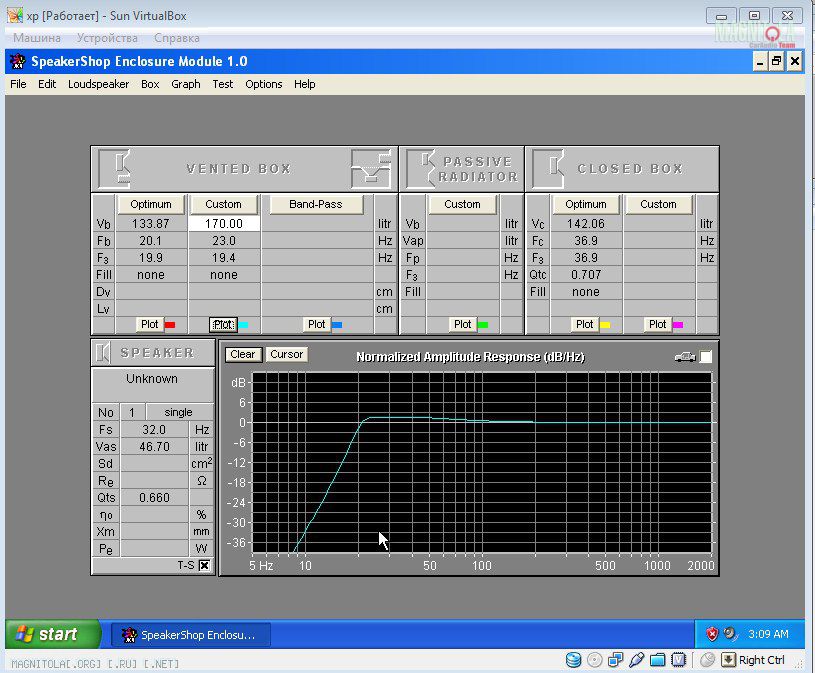Viewport: 815px width, 673px height.
Task: Click the VirtualBox hard disk status icon
Action: [x=573, y=660]
